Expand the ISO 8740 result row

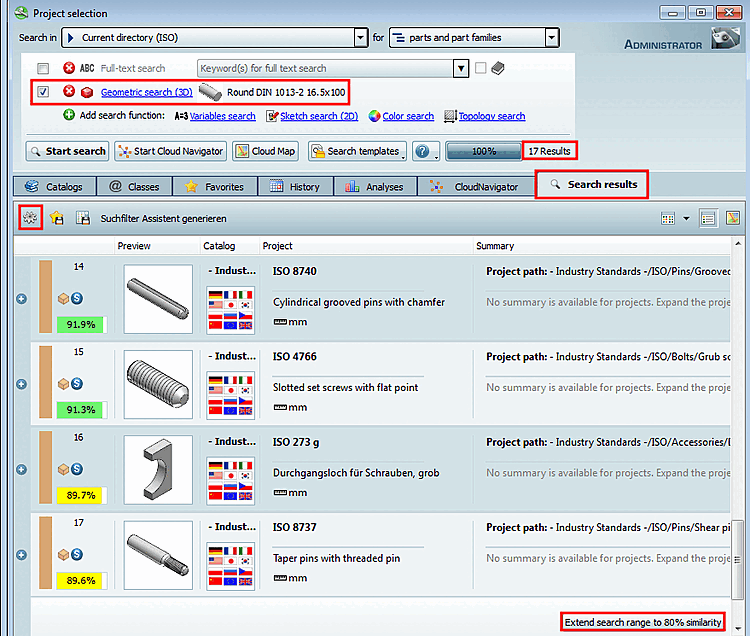(22, 299)
